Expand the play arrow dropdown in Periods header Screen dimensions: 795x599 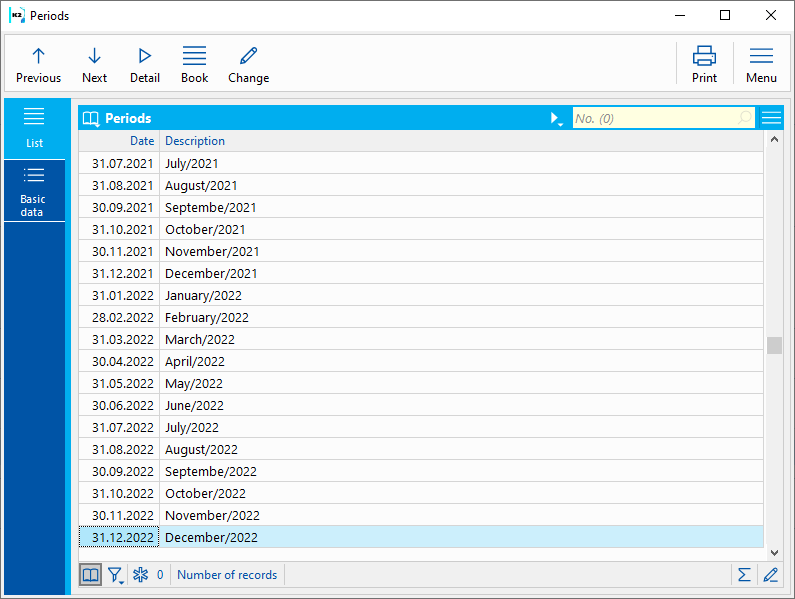pyautogui.click(x=556, y=119)
